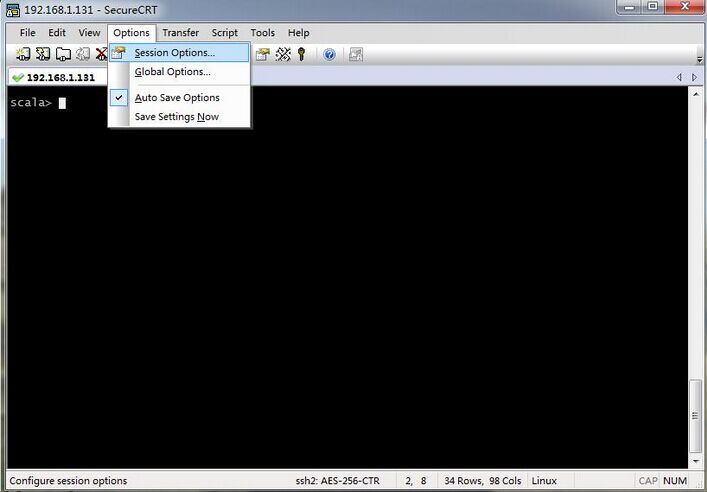Click ssh2: AES-256-CTR in the status bar
The height and width of the screenshot is (492, 707).
(338, 481)
